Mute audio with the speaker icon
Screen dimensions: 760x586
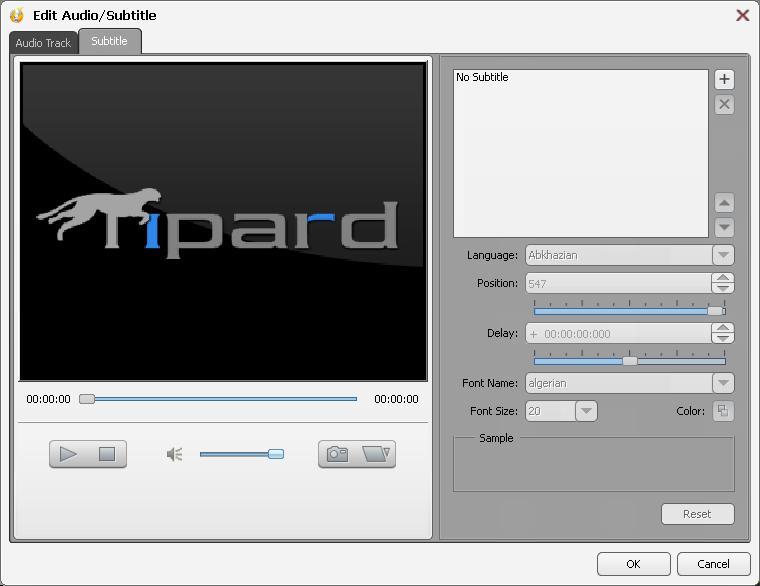click(174, 454)
